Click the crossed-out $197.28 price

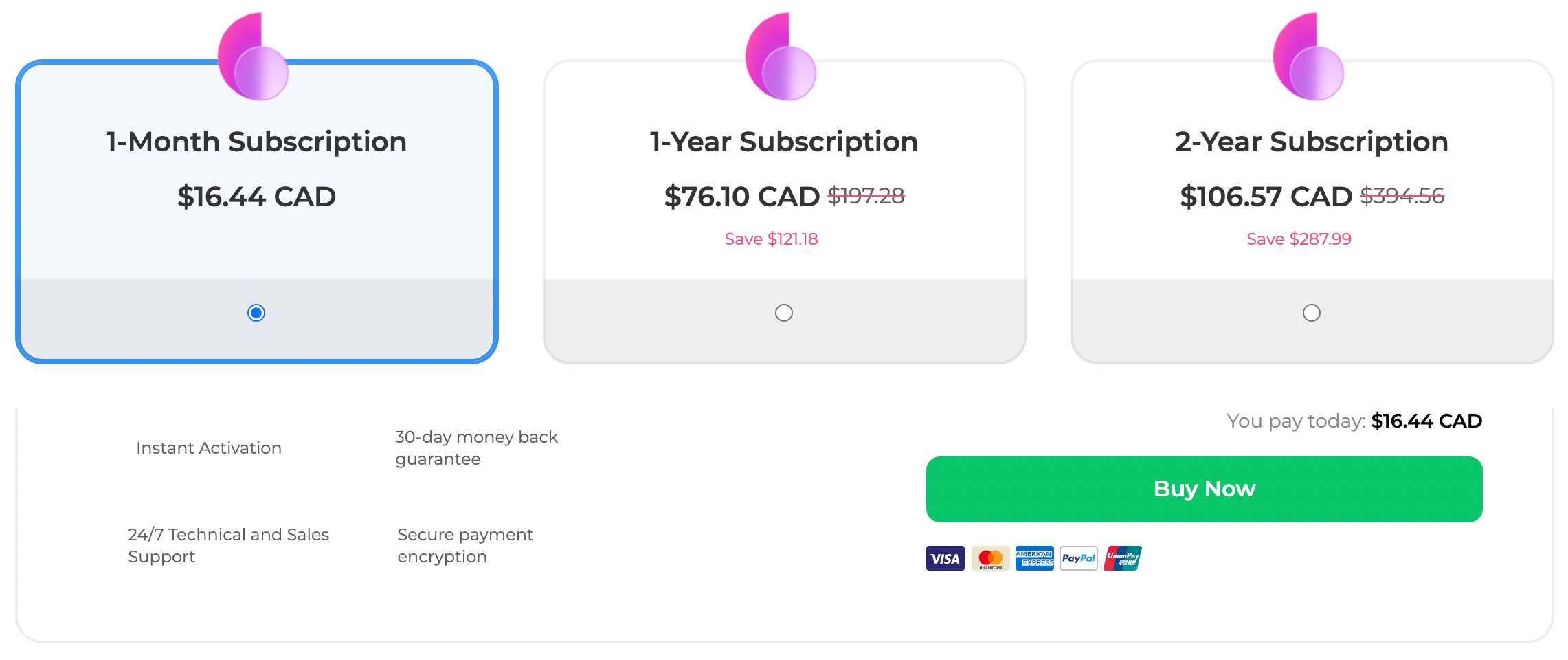point(867,195)
